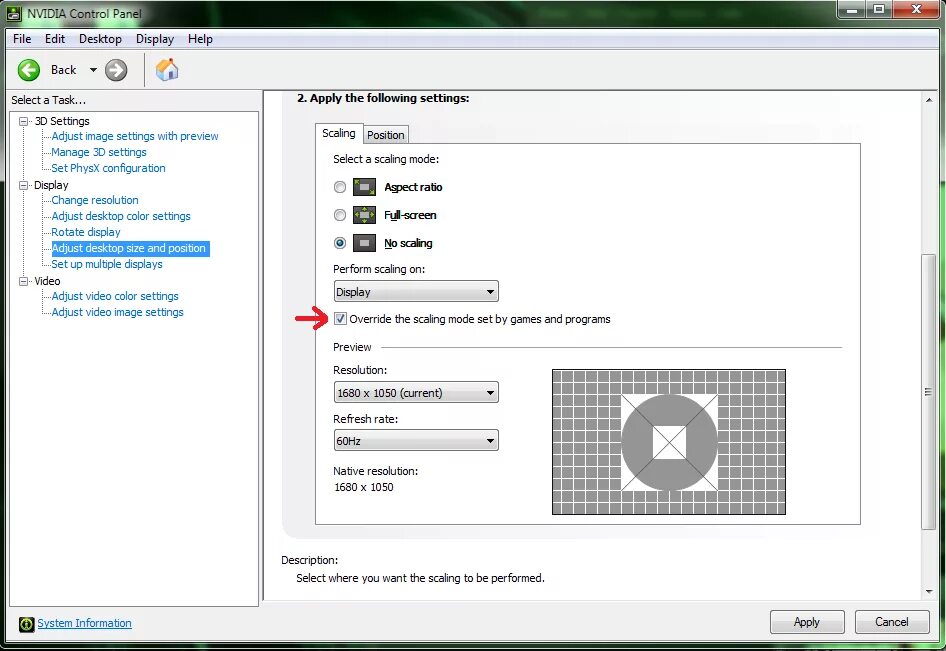This screenshot has width=946, height=651.
Task: Click the grey Forward arrow icon
Action: [116, 70]
